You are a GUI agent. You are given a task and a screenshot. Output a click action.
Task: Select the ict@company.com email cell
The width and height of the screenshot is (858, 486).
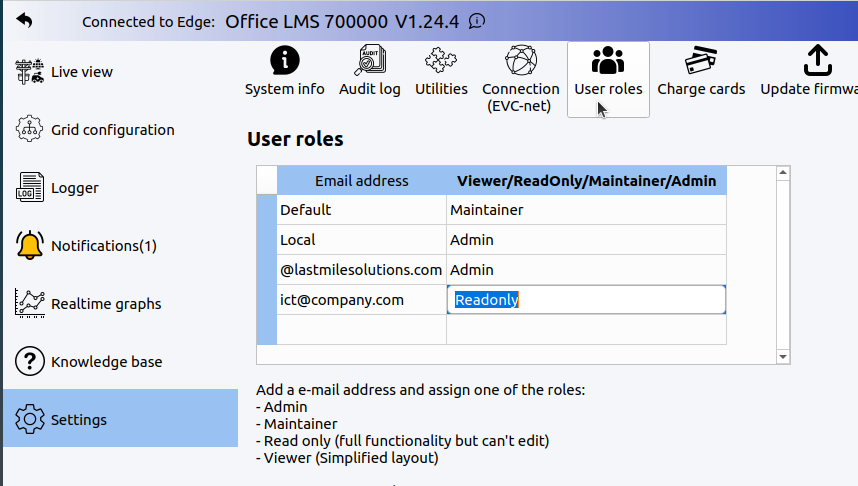(362, 300)
